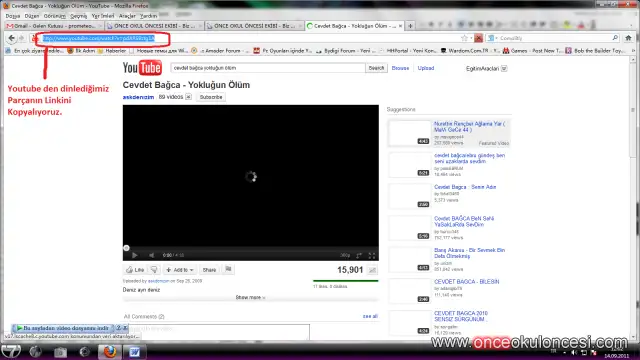The height and width of the screenshot is (360, 640).
Task: Open the Upload link
Action: coord(426,68)
